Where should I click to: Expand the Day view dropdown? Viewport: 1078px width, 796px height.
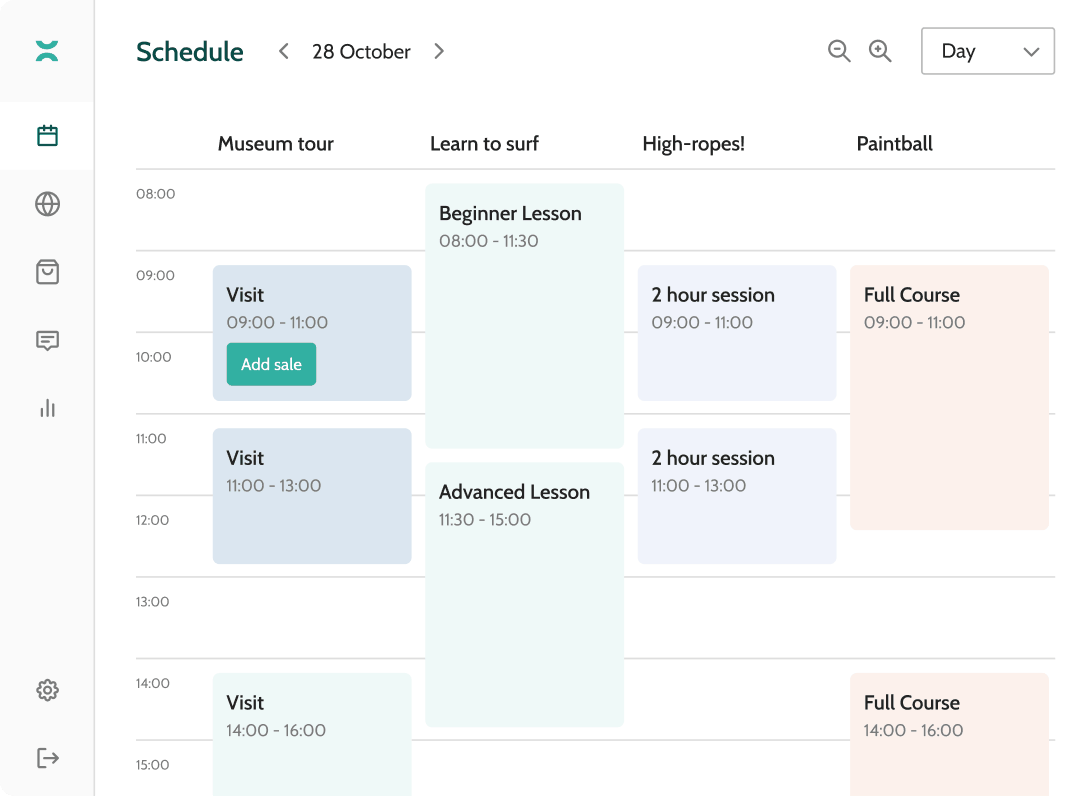(987, 51)
